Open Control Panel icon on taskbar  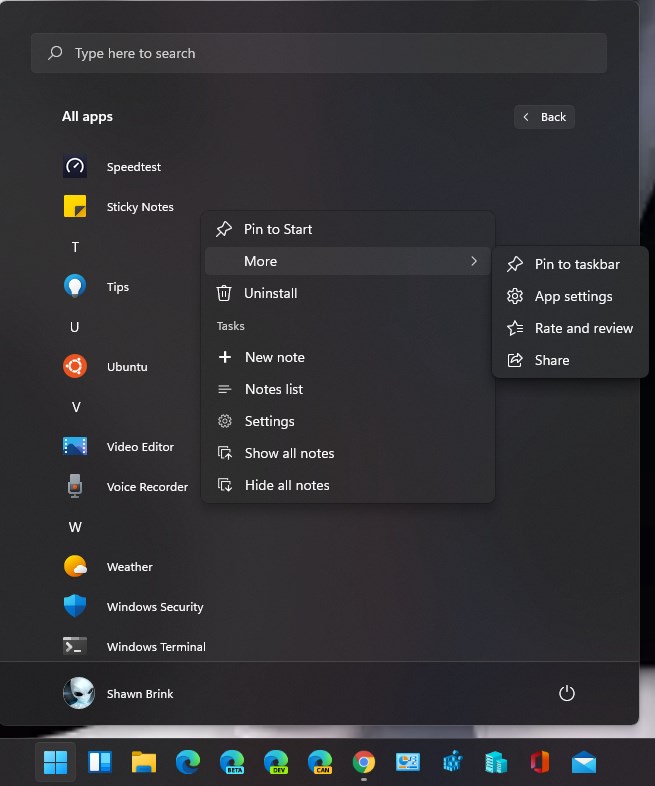pos(408,762)
